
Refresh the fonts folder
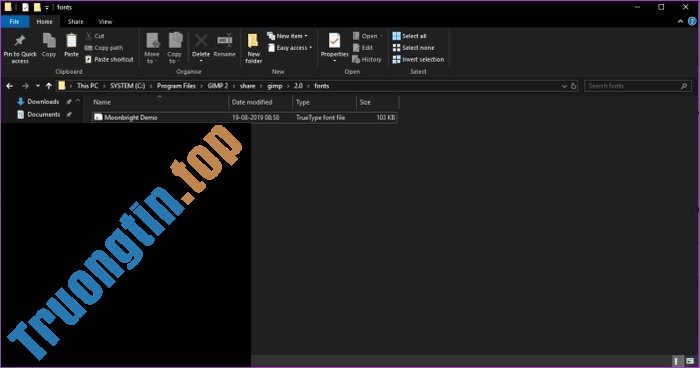574,86
